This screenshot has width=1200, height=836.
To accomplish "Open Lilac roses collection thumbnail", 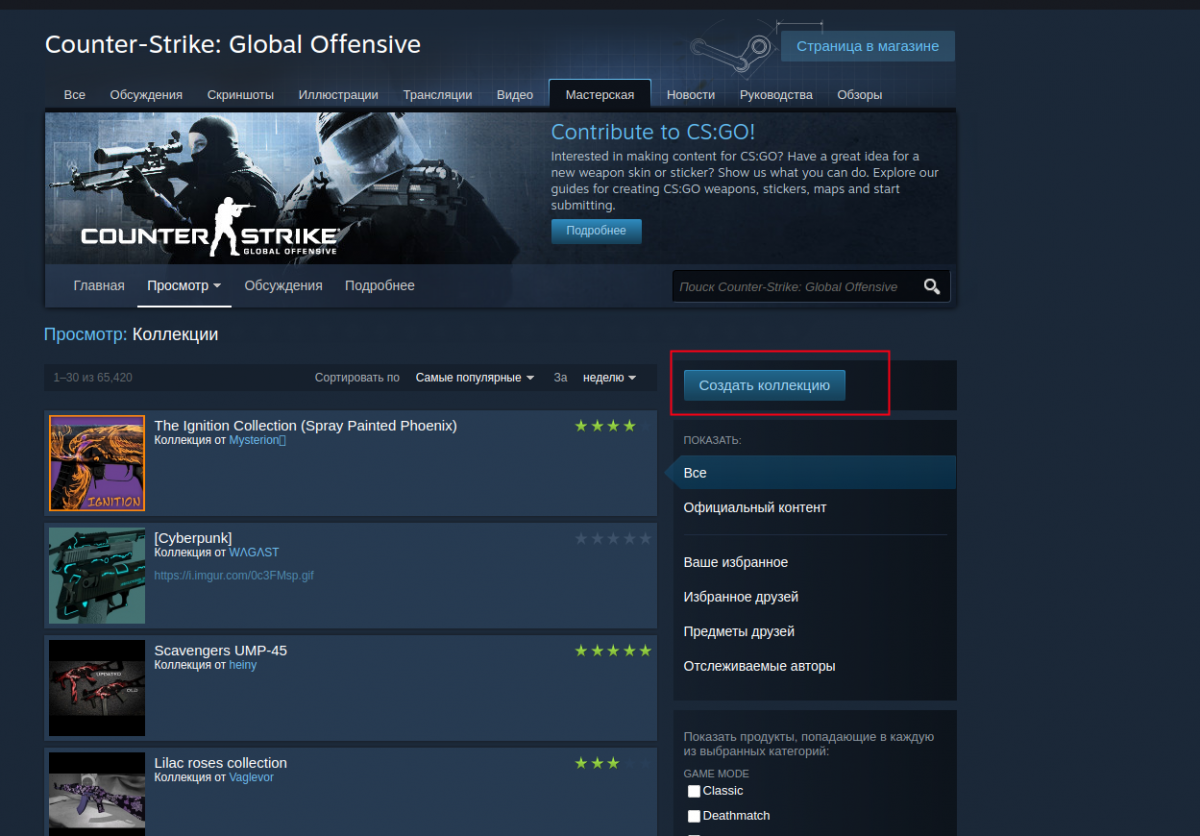I will pyautogui.click(x=97, y=794).
